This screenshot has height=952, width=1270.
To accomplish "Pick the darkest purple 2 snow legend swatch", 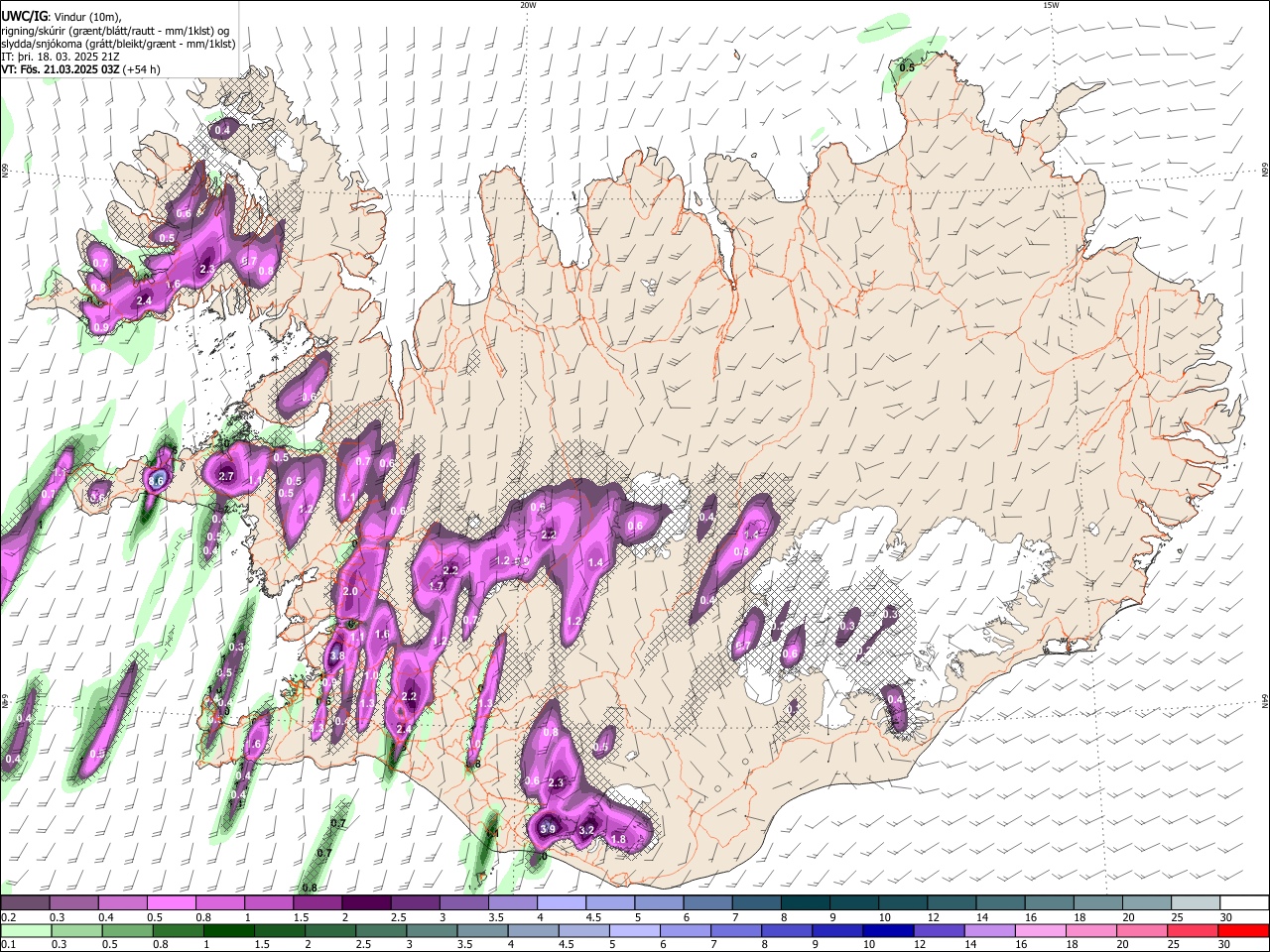I will [x=365, y=902].
